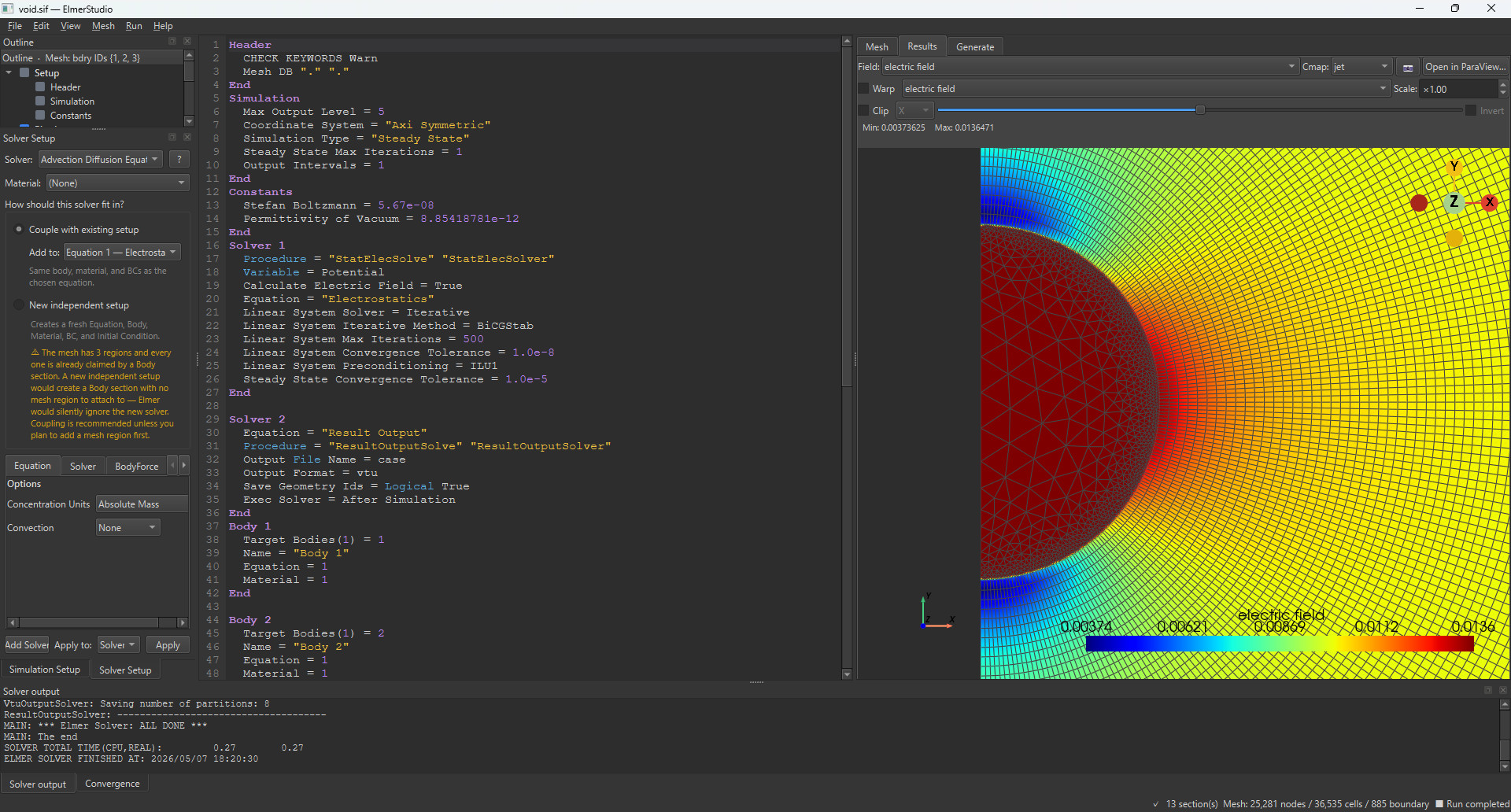
Task: Close the Outline panel using its X icon
Action: coord(187,41)
